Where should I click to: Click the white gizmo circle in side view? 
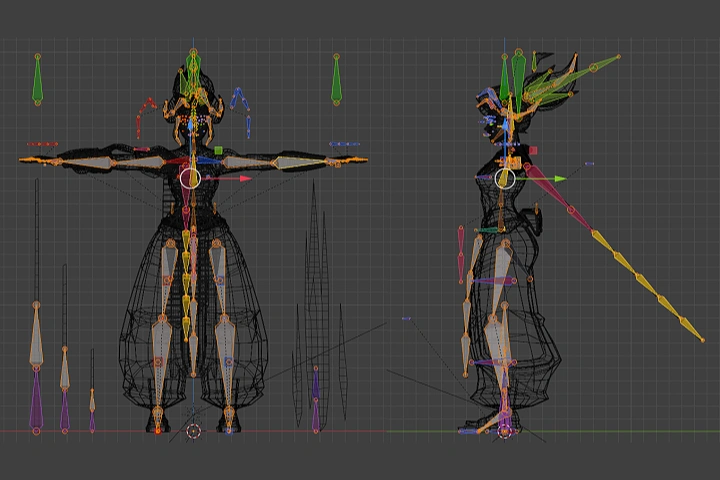pos(505,178)
